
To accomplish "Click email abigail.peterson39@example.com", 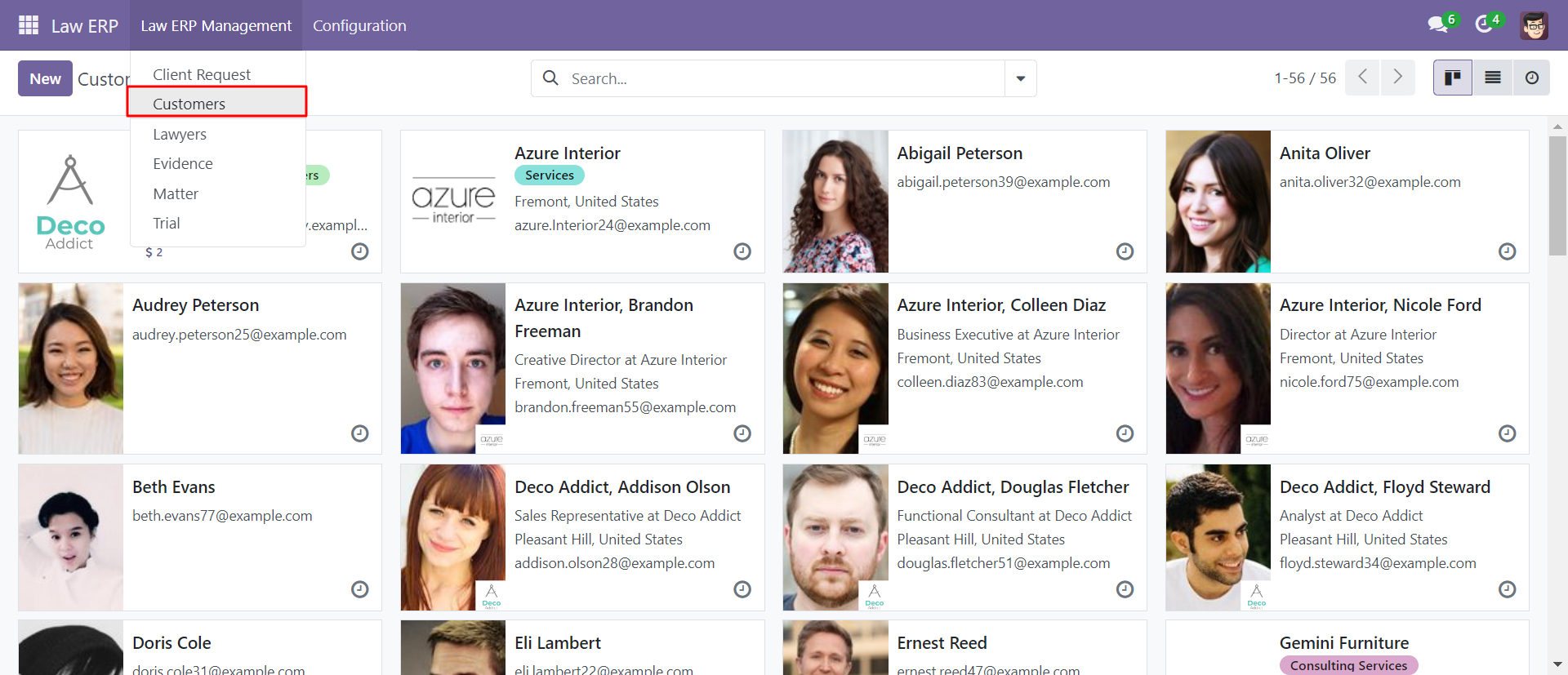I will pos(1004,182).
